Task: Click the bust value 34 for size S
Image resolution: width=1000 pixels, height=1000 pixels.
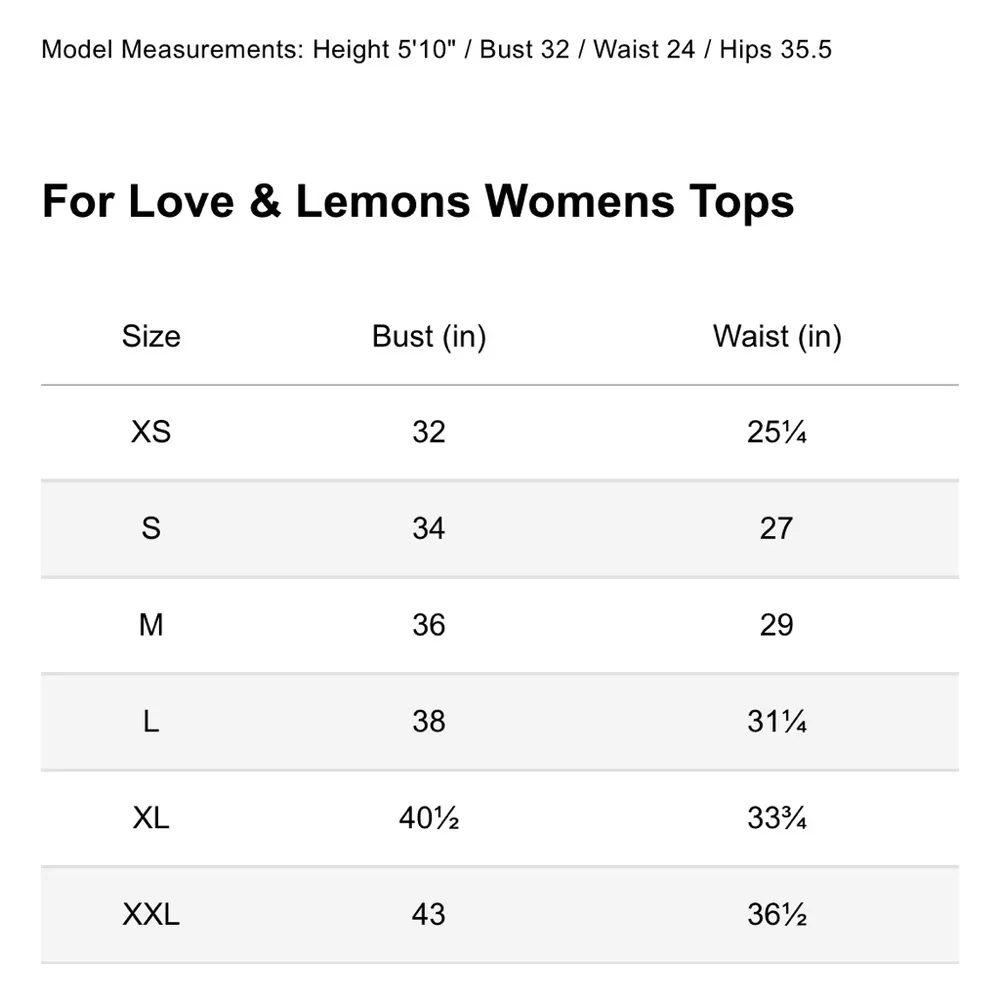Action: [429, 528]
